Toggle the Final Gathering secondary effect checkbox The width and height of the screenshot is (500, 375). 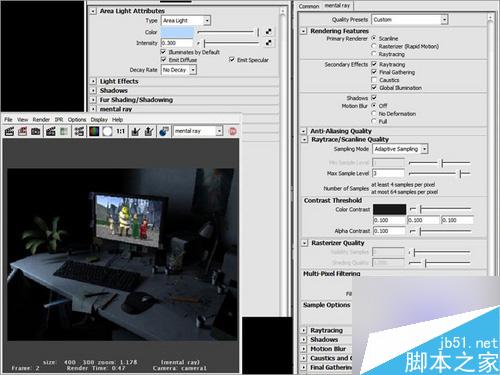pos(374,72)
